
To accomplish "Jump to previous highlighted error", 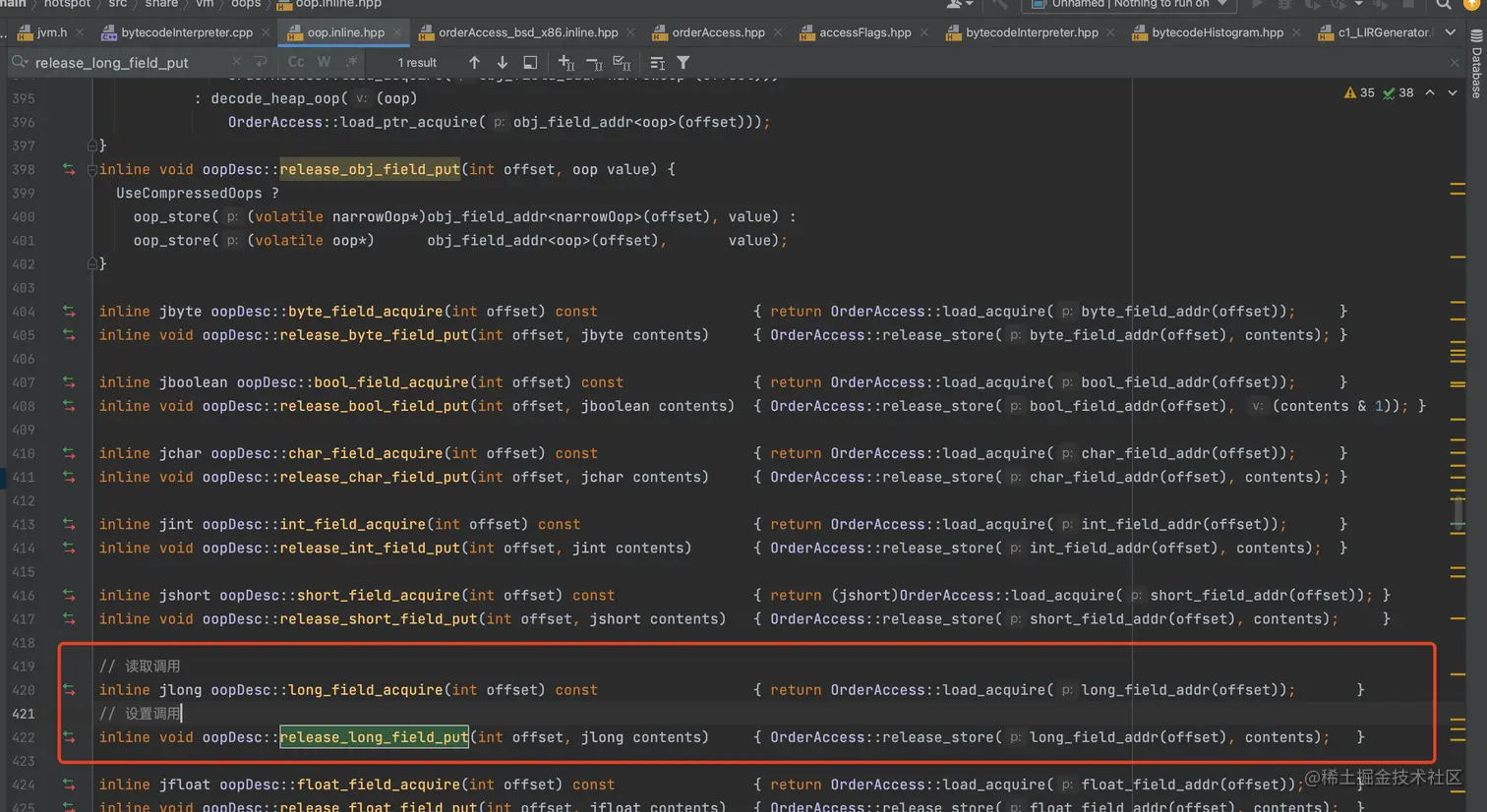I will point(1430,92).
